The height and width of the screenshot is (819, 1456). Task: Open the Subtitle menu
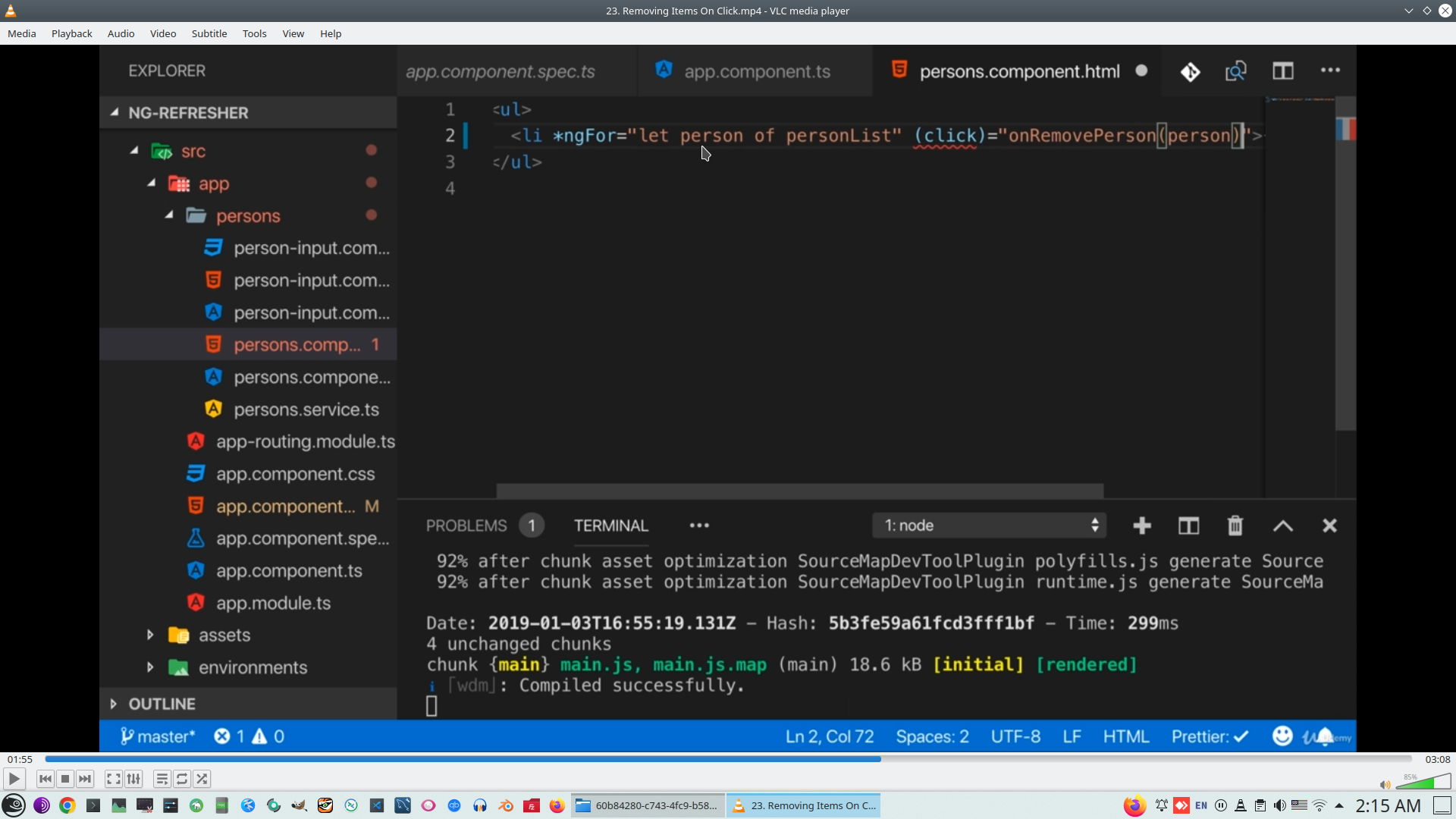click(209, 33)
